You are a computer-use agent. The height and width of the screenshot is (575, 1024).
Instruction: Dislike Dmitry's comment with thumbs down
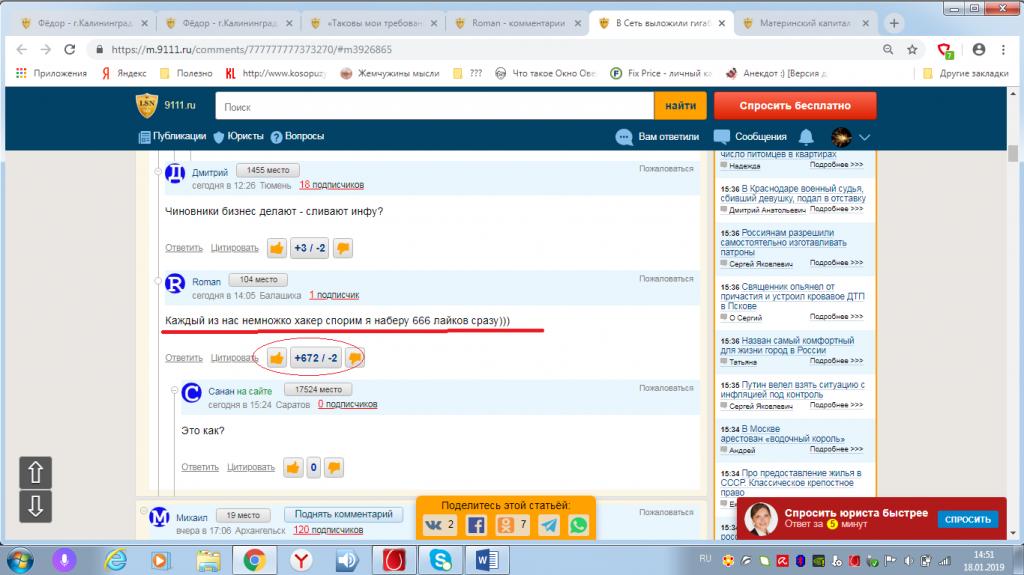(342, 248)
